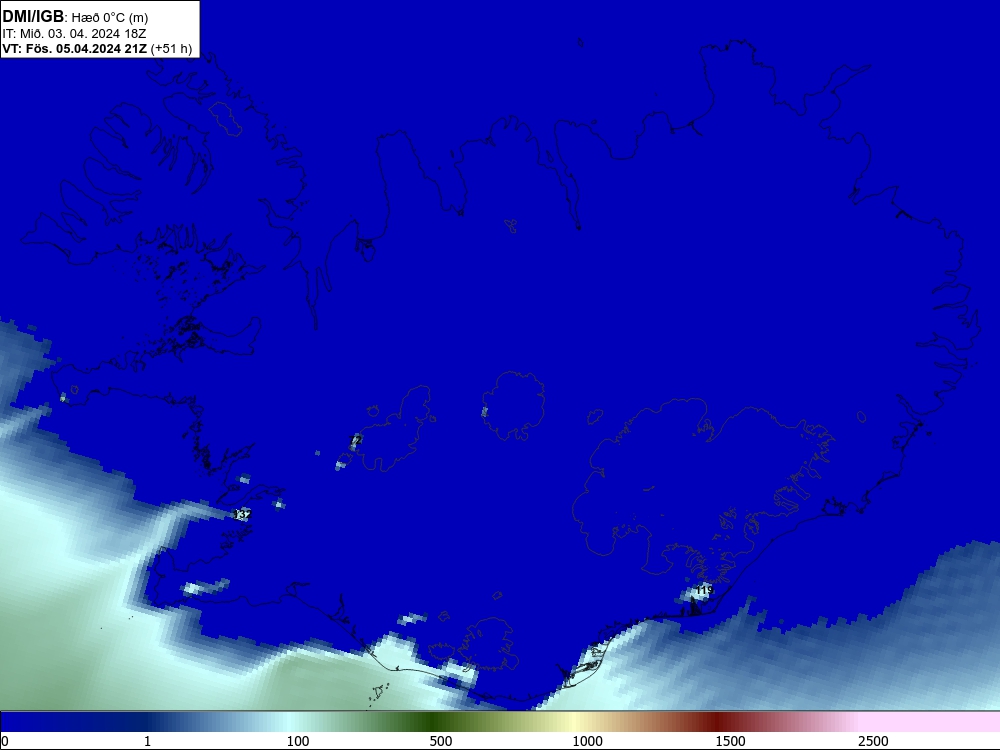Click the 0 tick on the color scale
Screen dimensions: 1000x750
tap(5, 741)
